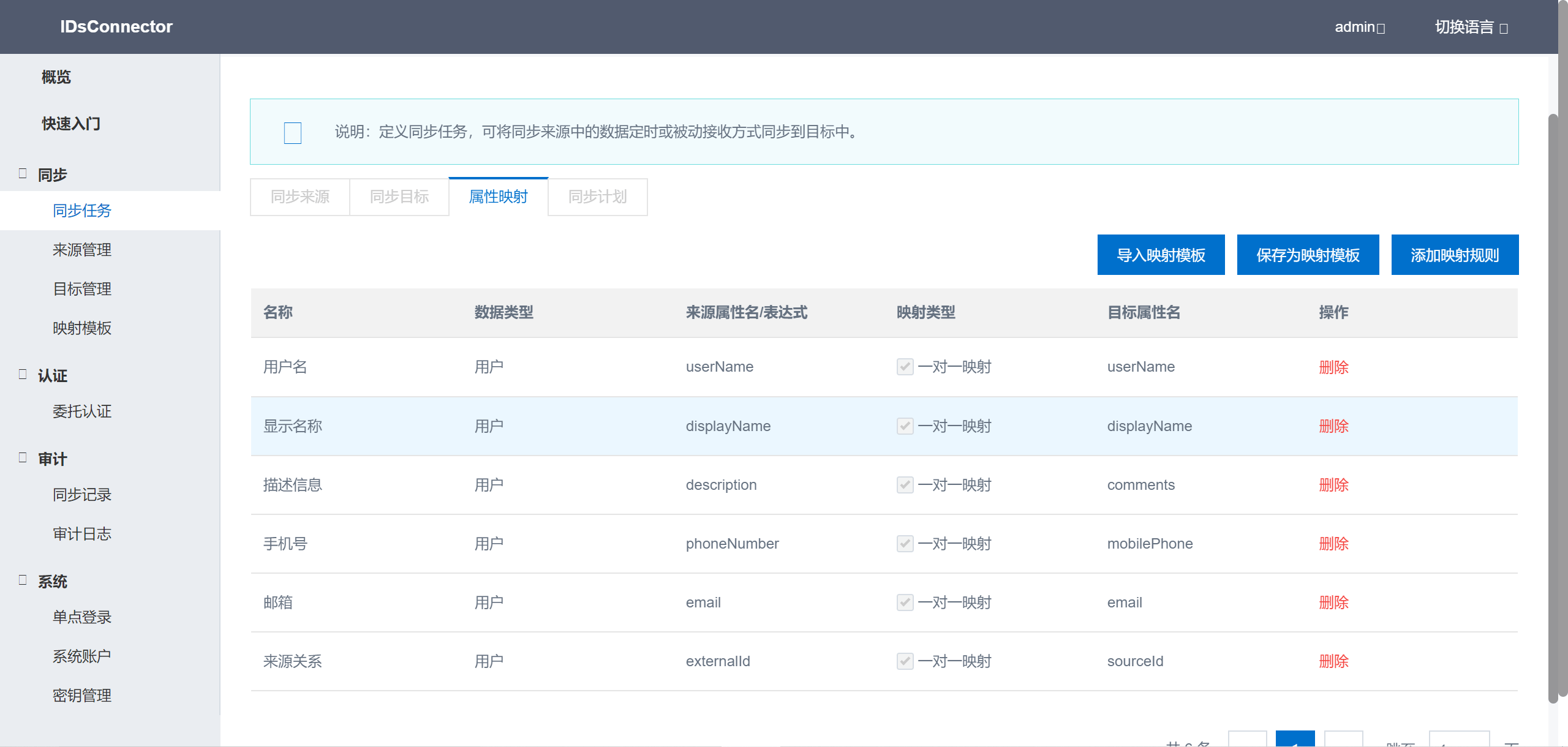Screen dimensions: 1568x747
Task: Click the info icon in notice banner
Action: tap(293, 133)
